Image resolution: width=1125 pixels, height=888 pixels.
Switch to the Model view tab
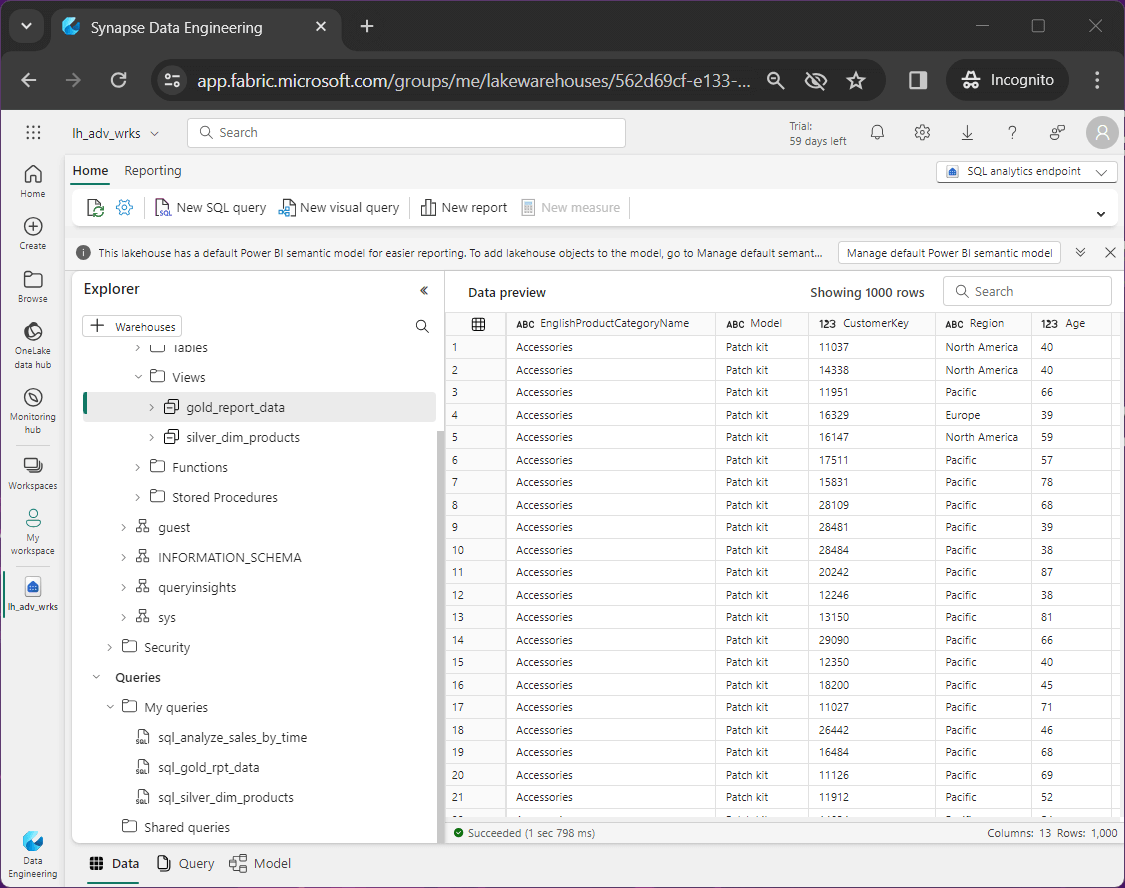point(260,864)
